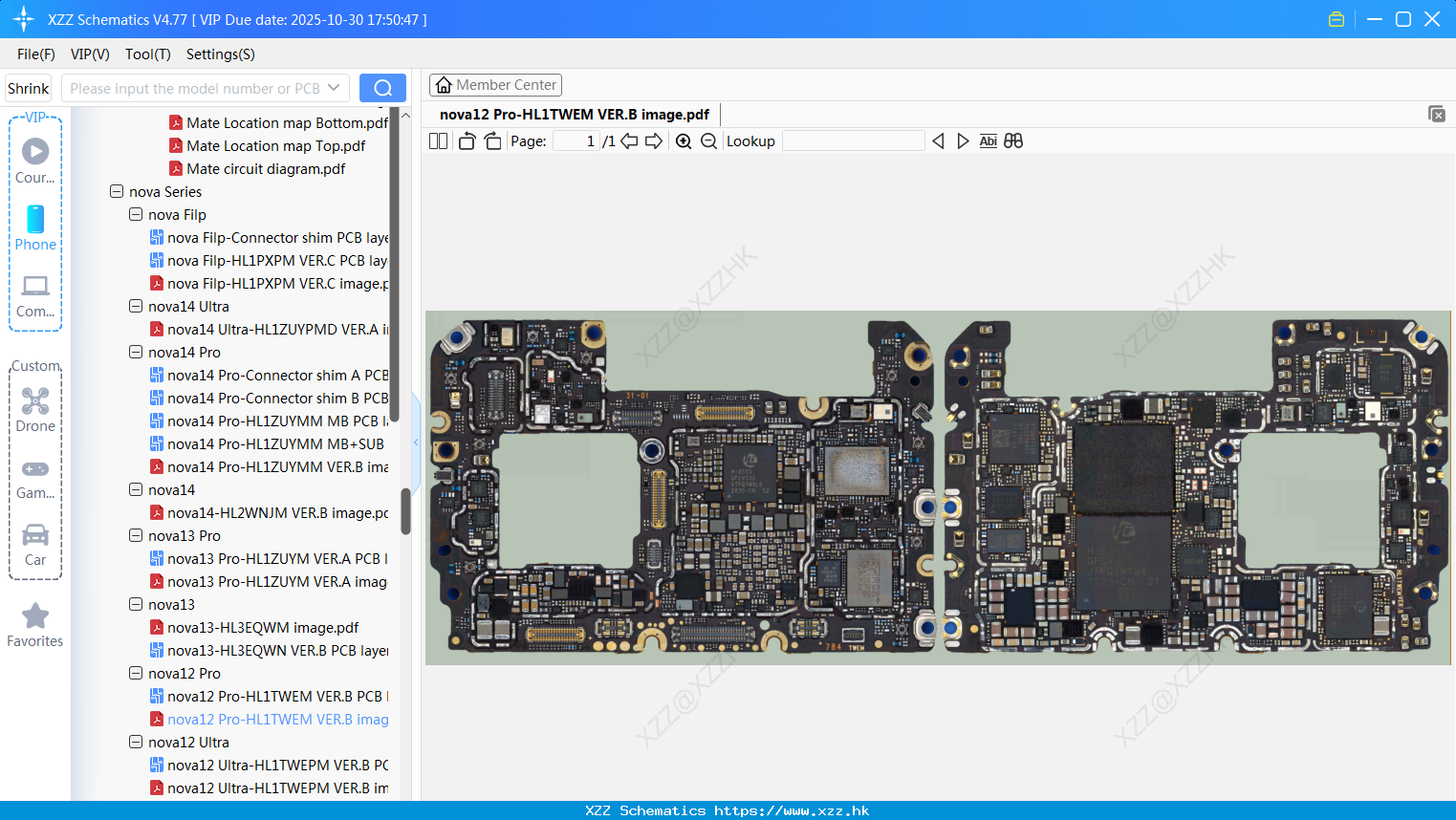Screen dimensions: 1456x820
Task: Open the Tool(T) menu
Action: point(148,54)
